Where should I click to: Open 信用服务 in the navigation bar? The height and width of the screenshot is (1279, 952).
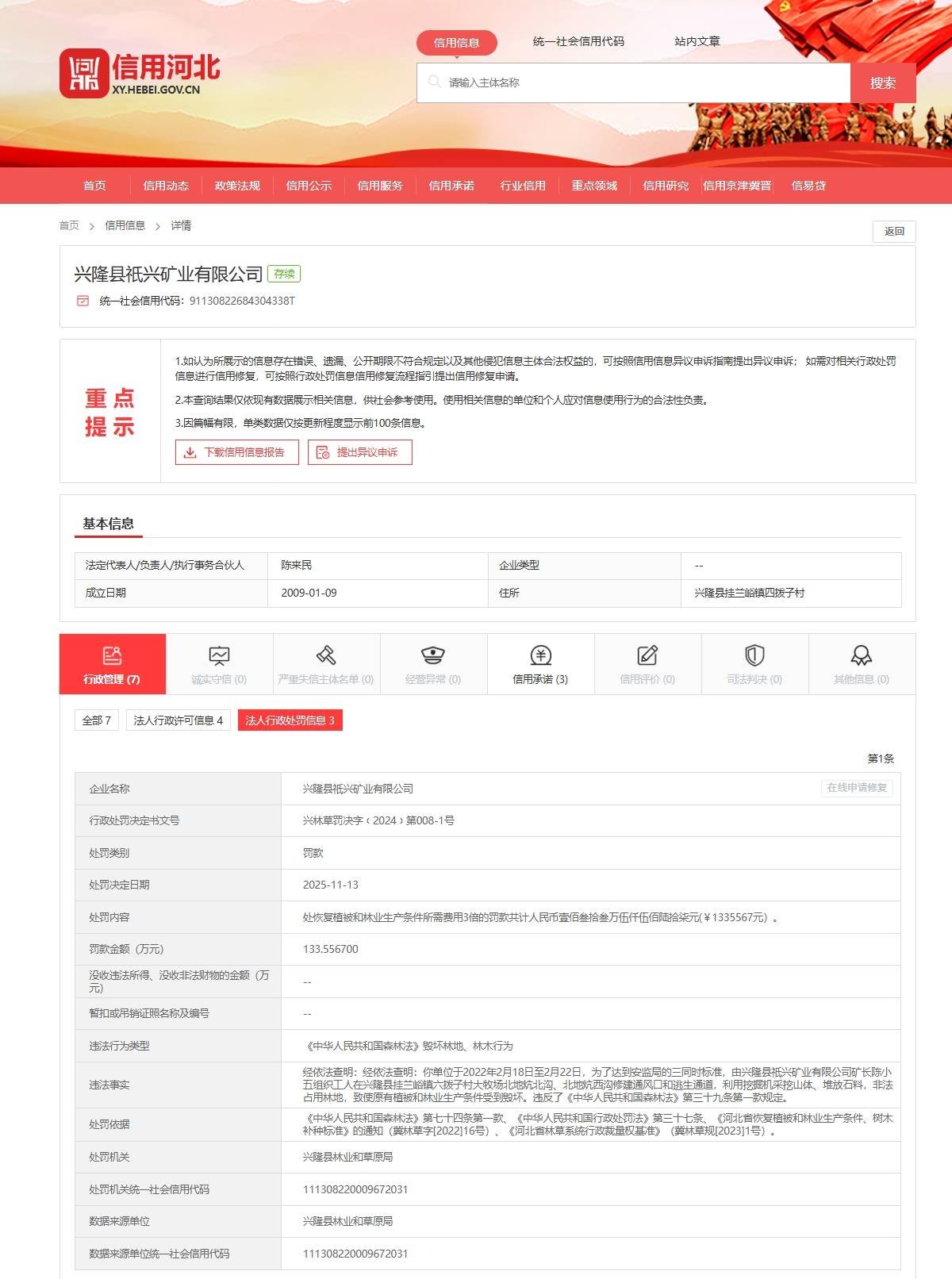coord(380,186)
